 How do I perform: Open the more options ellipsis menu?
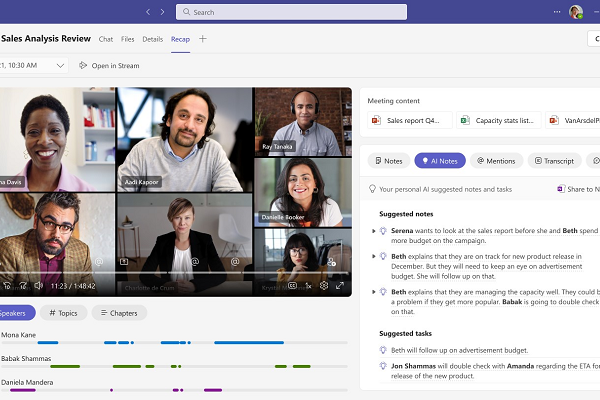point(557,12)
